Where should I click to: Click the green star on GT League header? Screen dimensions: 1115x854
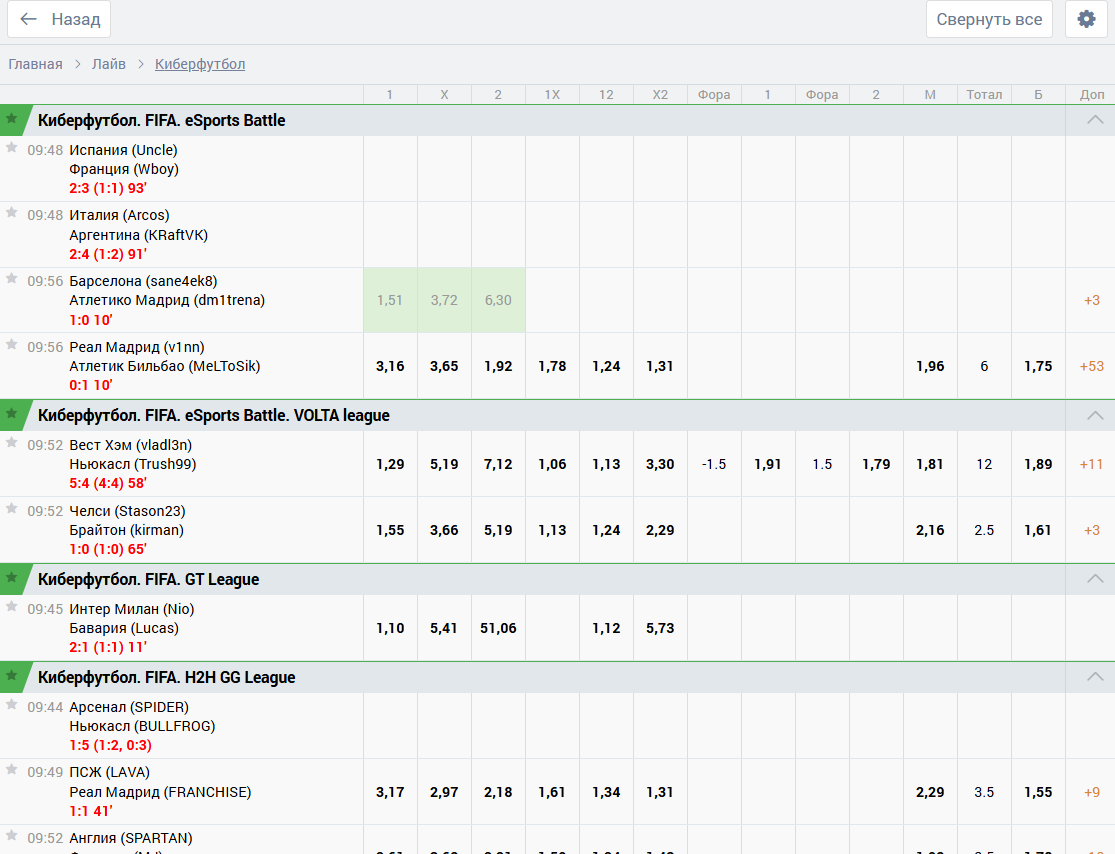click(12, 578)
